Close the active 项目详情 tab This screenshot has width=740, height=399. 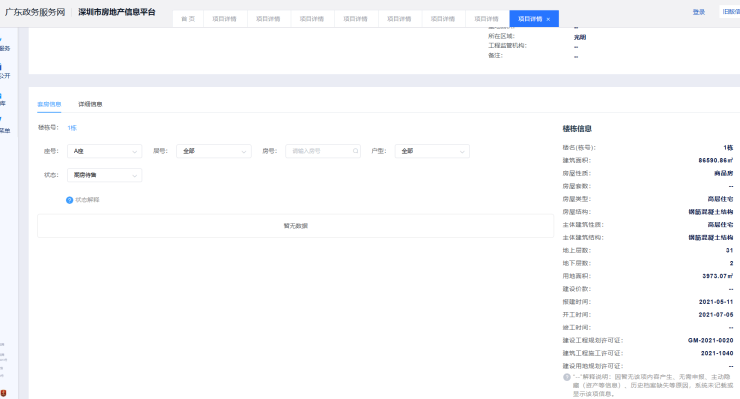[548, 19]
